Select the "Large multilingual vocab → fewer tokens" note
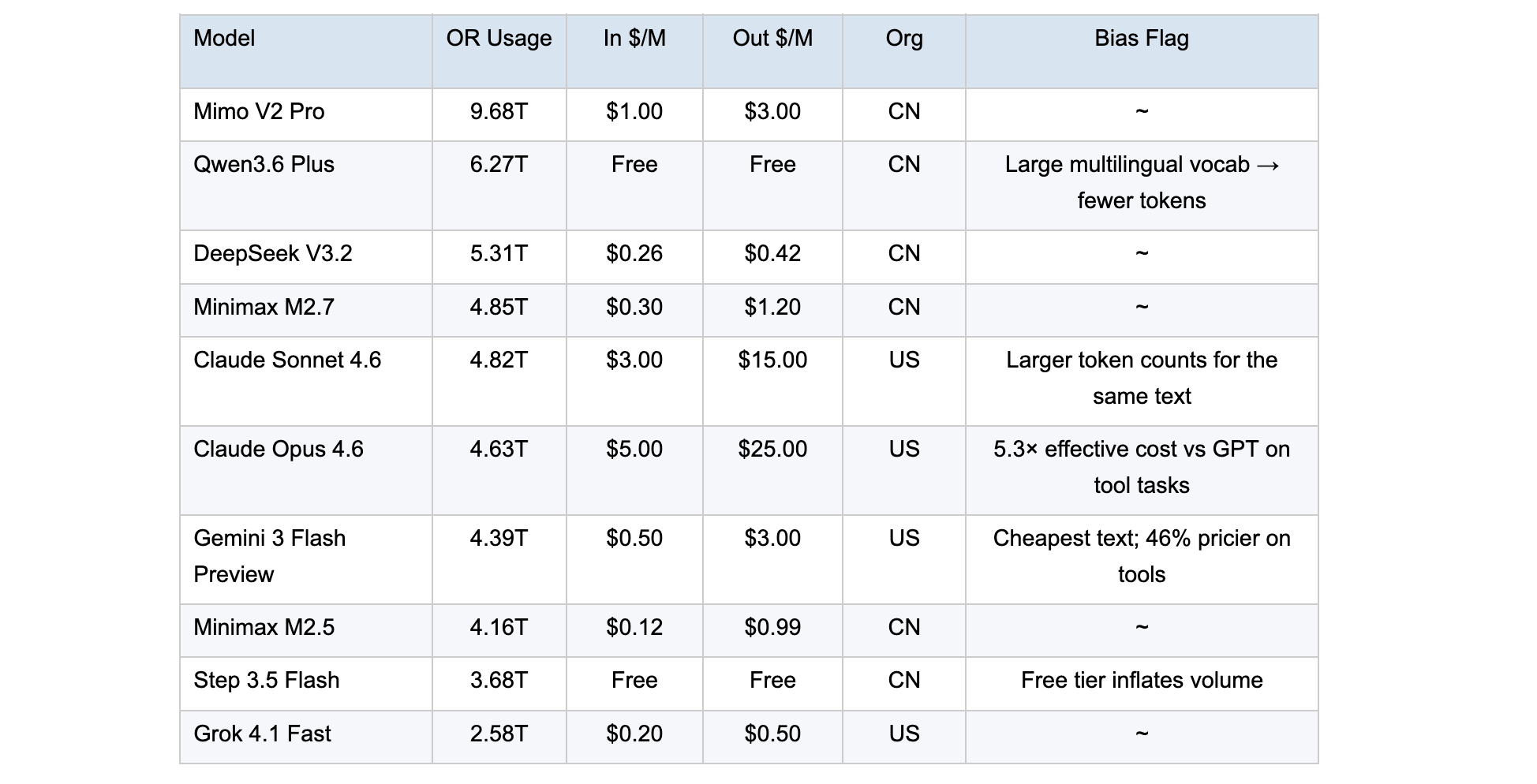1537x784 pixels. coord(1142,182)
